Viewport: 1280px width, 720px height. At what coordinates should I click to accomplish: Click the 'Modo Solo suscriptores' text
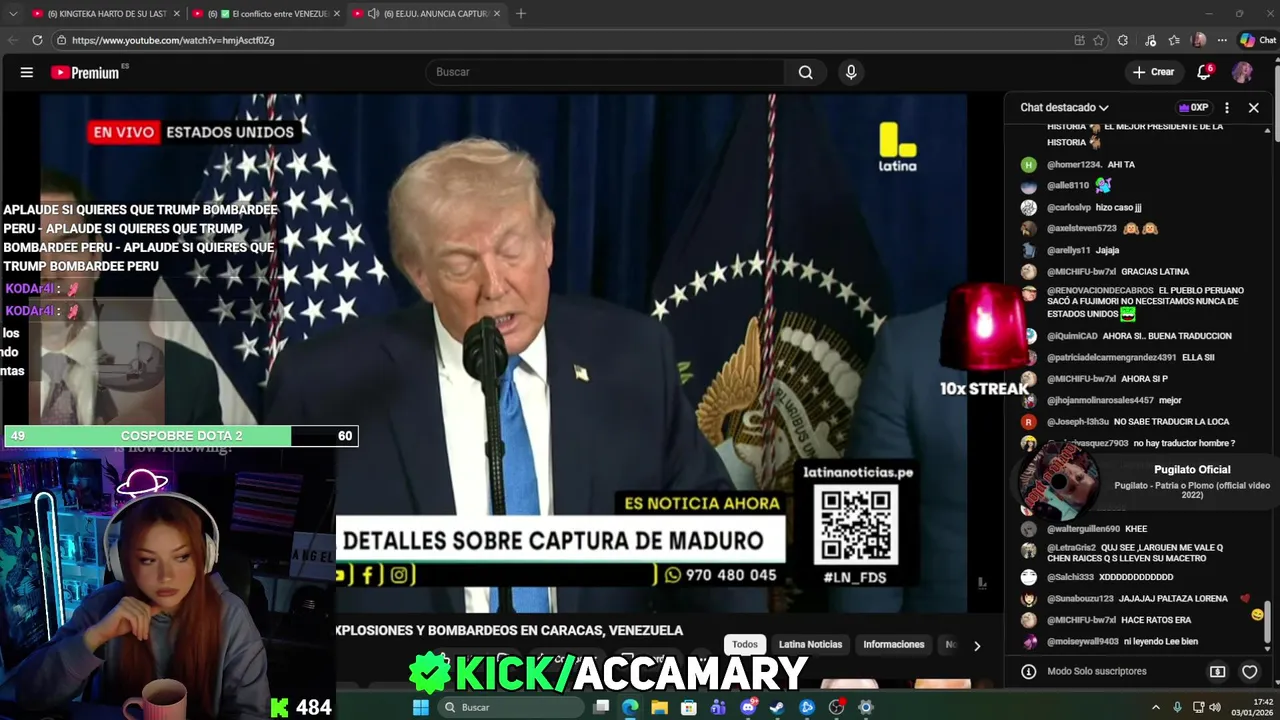click(1097, 672)
